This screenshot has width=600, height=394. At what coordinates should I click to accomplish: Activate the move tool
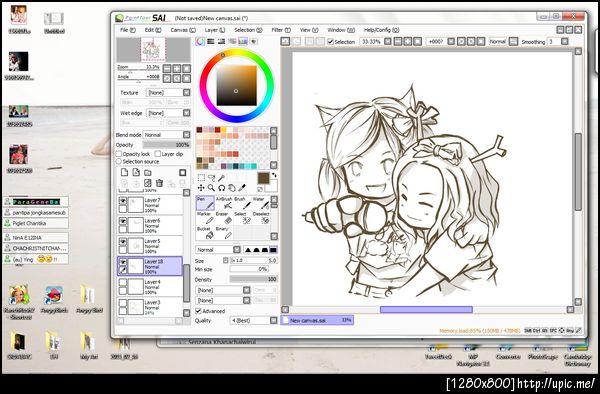(201, 188)
